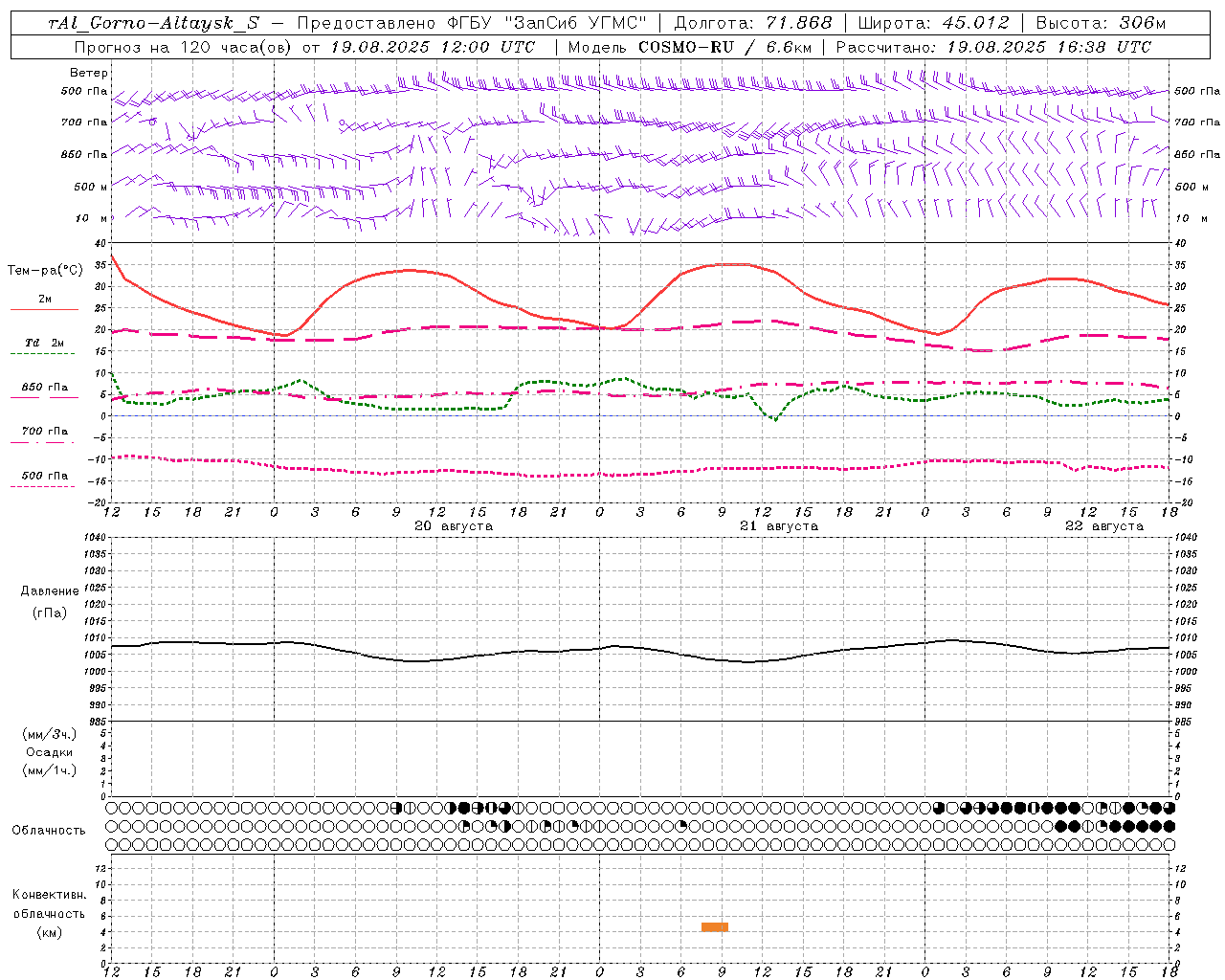The image size is (1225, 980).
Task: Click the dashed line sample under 500 гПа legend
Action: [x=42, y=486]
